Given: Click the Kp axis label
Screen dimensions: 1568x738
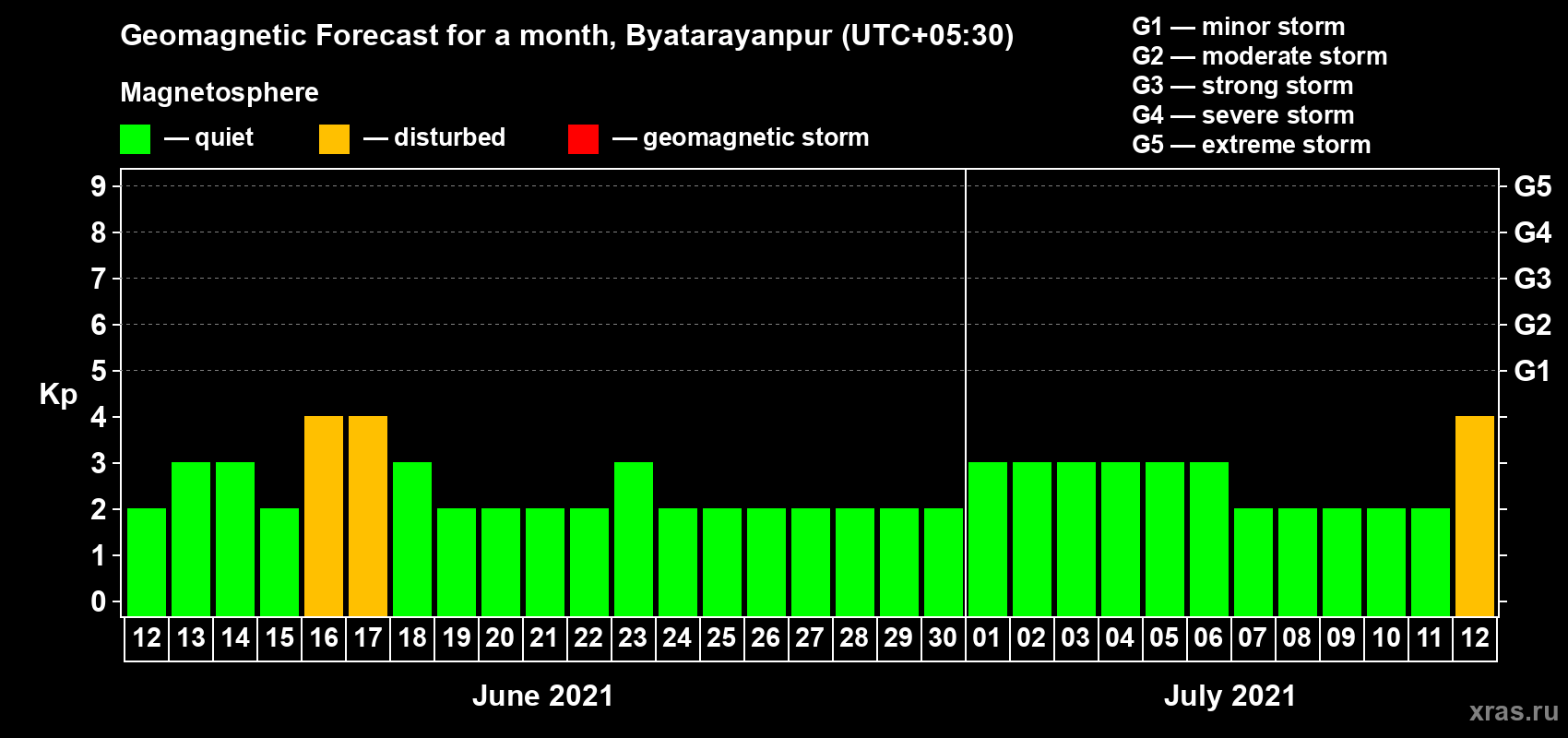Looking at the screenshot, I should click(58, 395).
